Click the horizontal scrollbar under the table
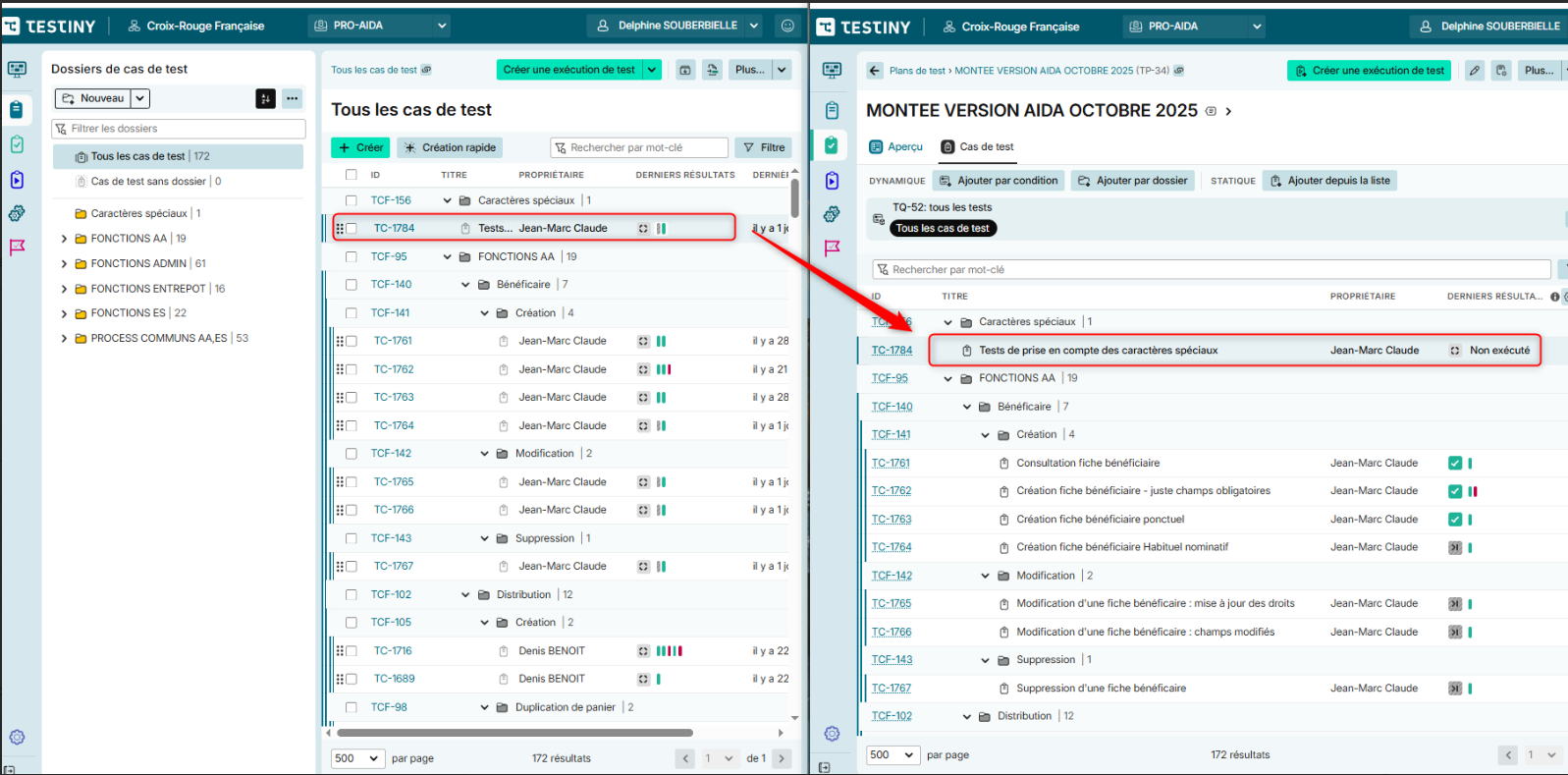Screen dimensions: 1568x775 tap(514, 733)
